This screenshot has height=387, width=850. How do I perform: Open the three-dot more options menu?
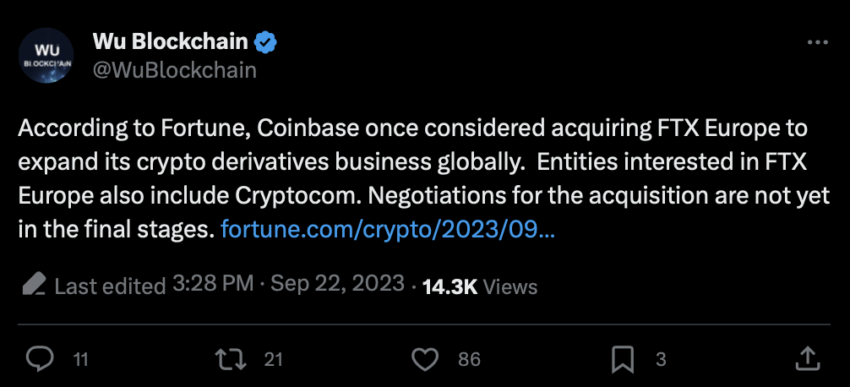[817, 42]
